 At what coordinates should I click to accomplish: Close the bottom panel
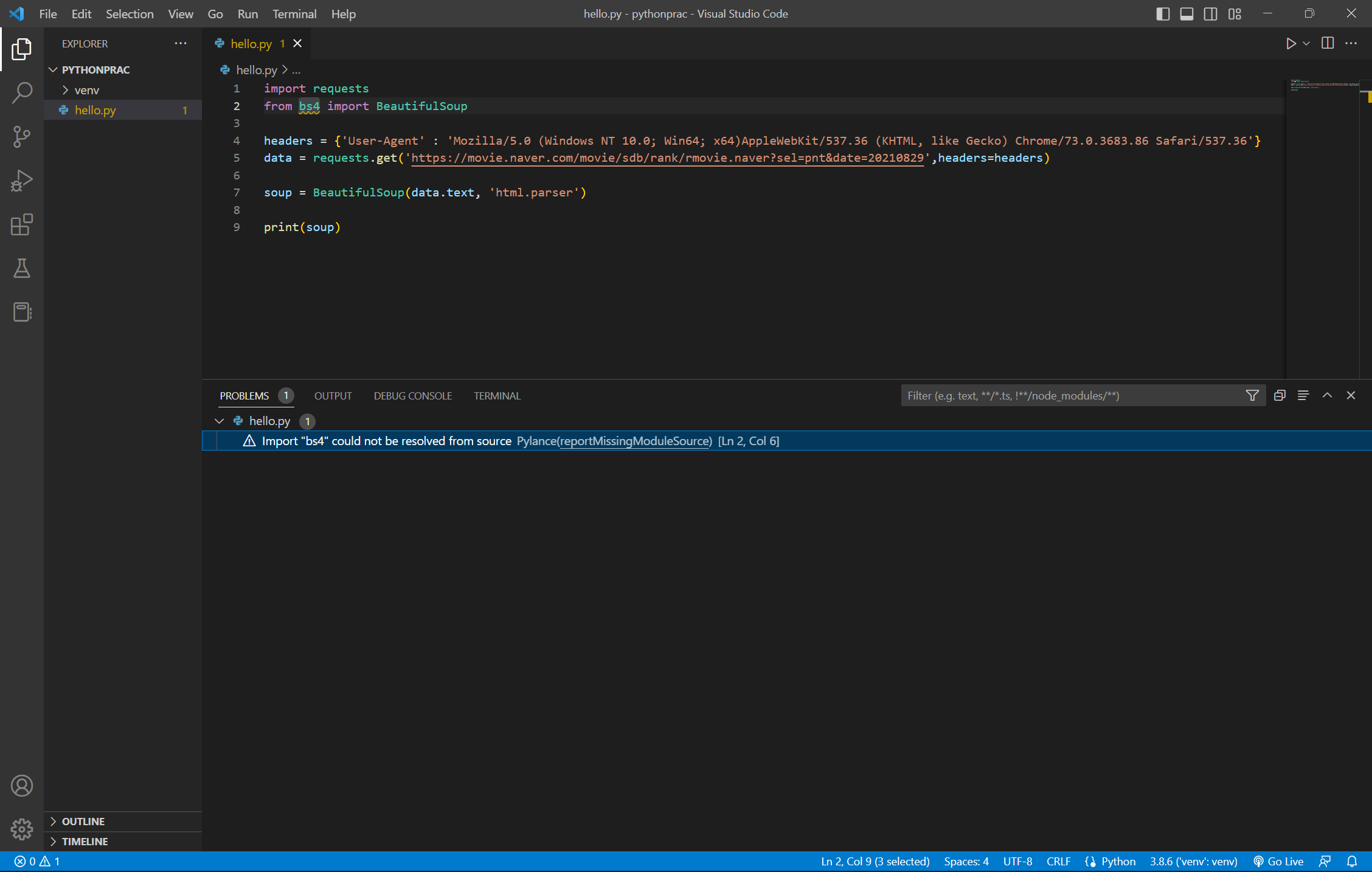1351,395
